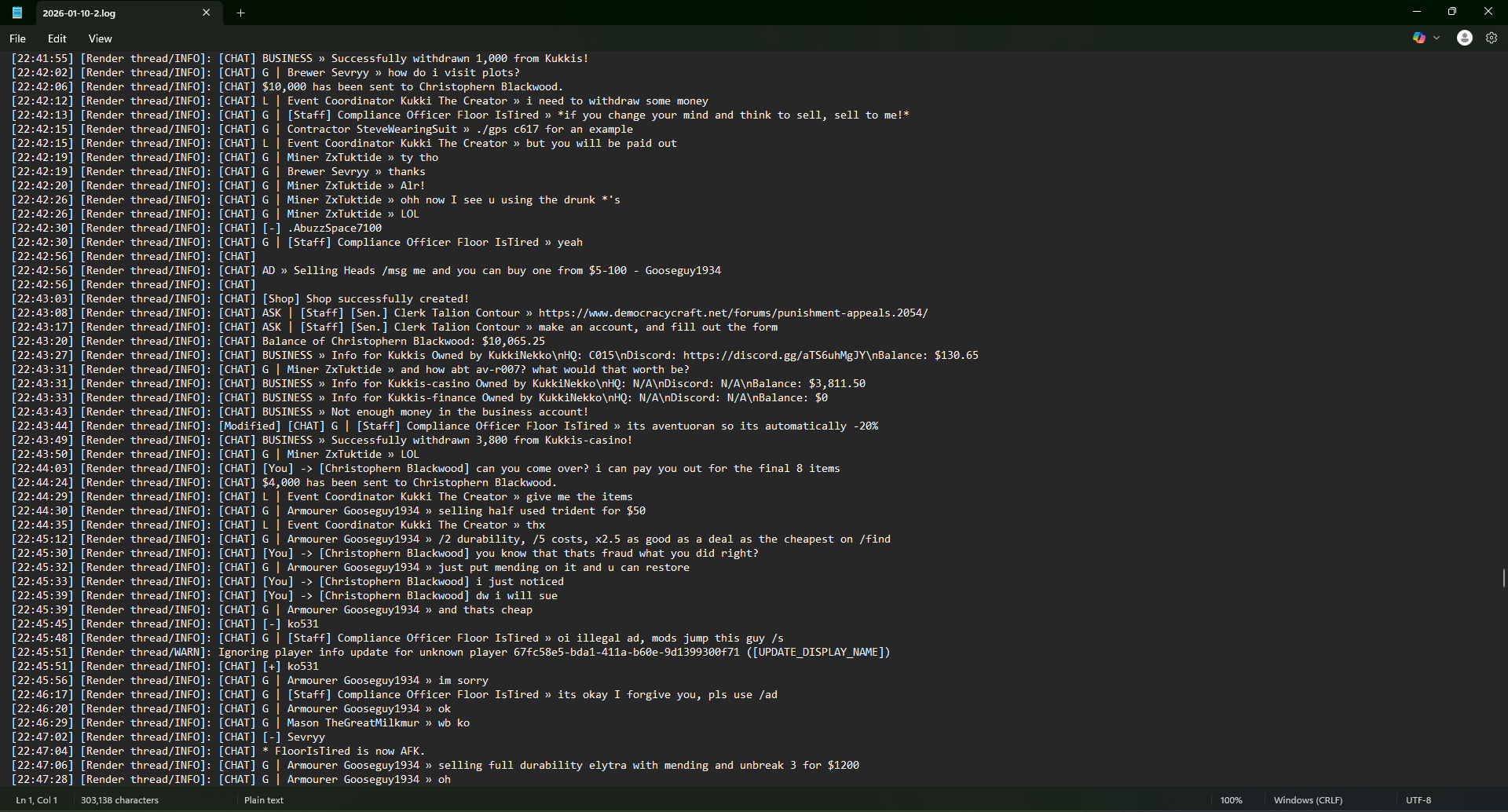Screen dimensions: 1508x812
Task: Click the Notepad app icon in title bar
Action: pyautogui.click(x=16, y=13)
